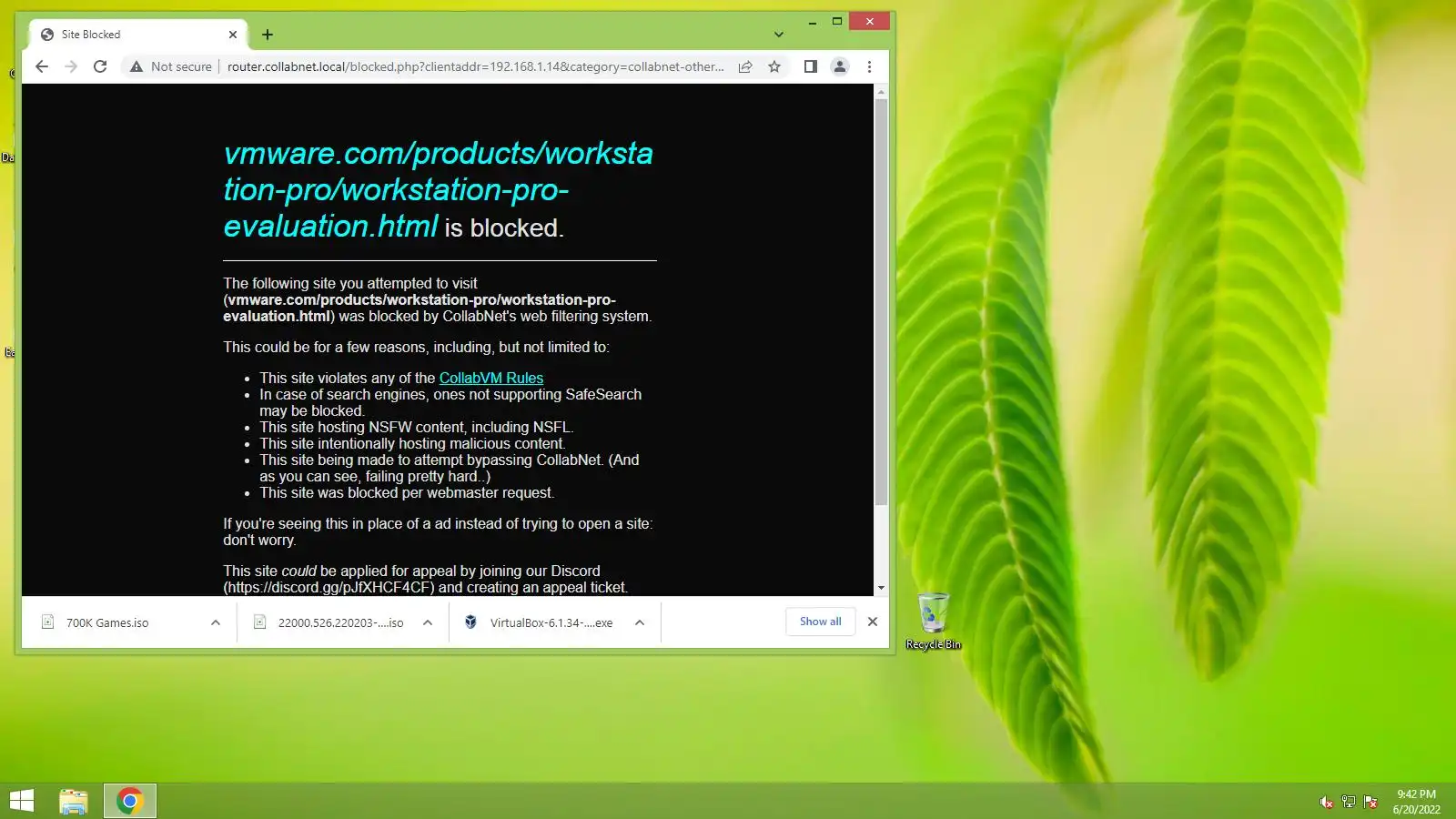Image resolution: width=1456 pixels, height=819 pixels.
Task: Open the Chrome side panel
Action: 810,66
